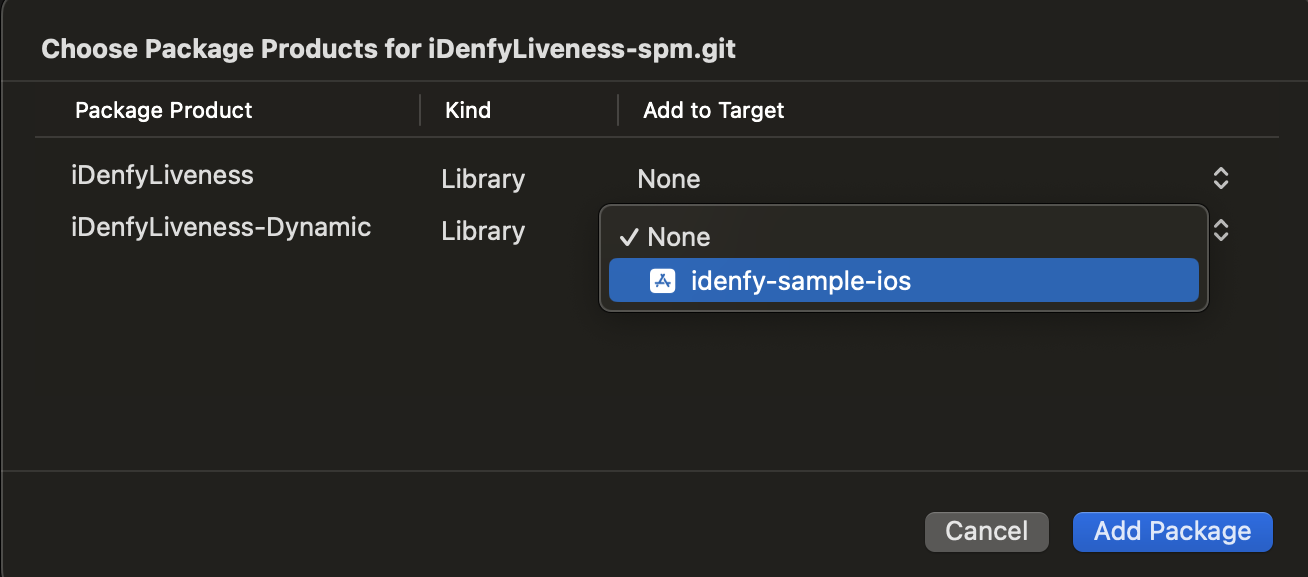Click the Package Product column header
Image resolution: width=1308 pixels, height=577 pixels.
tap(164, 110)
